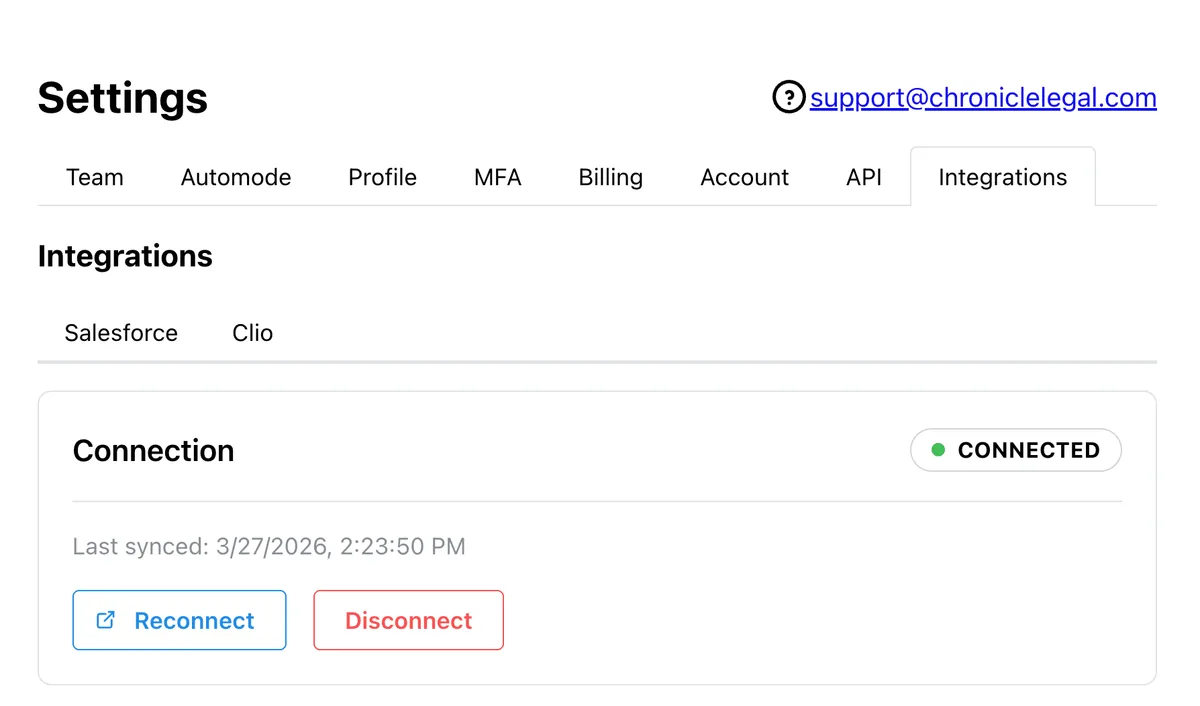Open the support@chroniclelegal.com email link
Image resolution: width=1200 pixels, height=706 pixels.
983,97
